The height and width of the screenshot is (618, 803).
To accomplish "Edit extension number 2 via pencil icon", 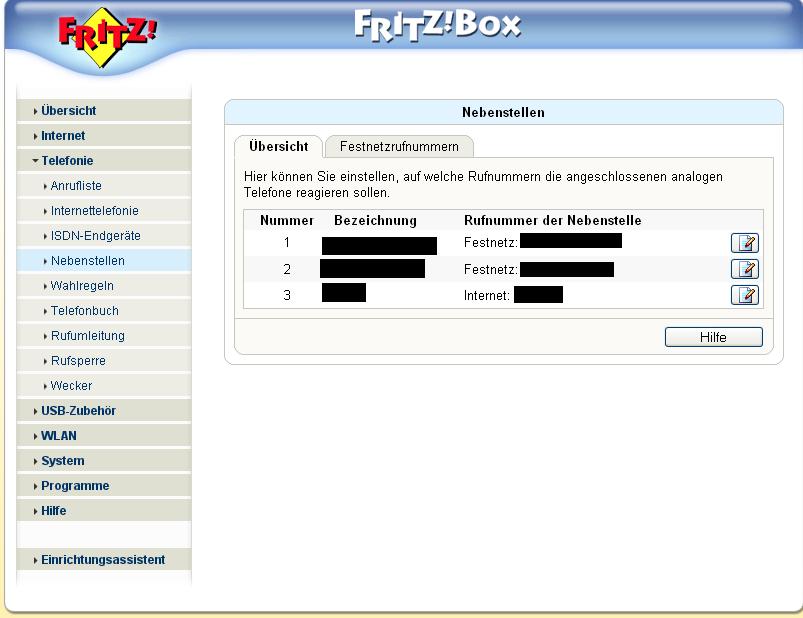I will [x=745, y=269].
